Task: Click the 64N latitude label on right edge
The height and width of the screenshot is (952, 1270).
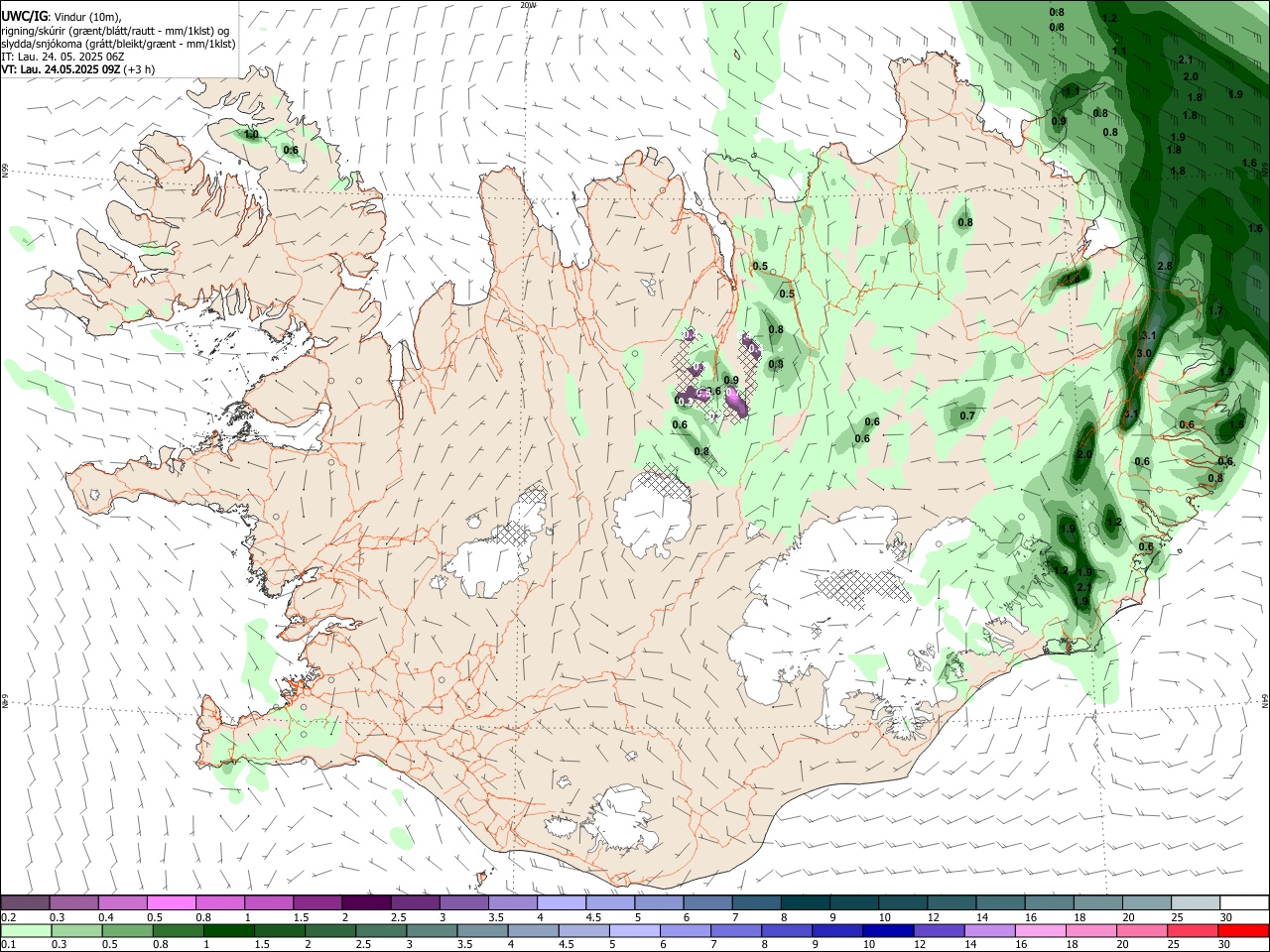Action: coord(1265,700)
